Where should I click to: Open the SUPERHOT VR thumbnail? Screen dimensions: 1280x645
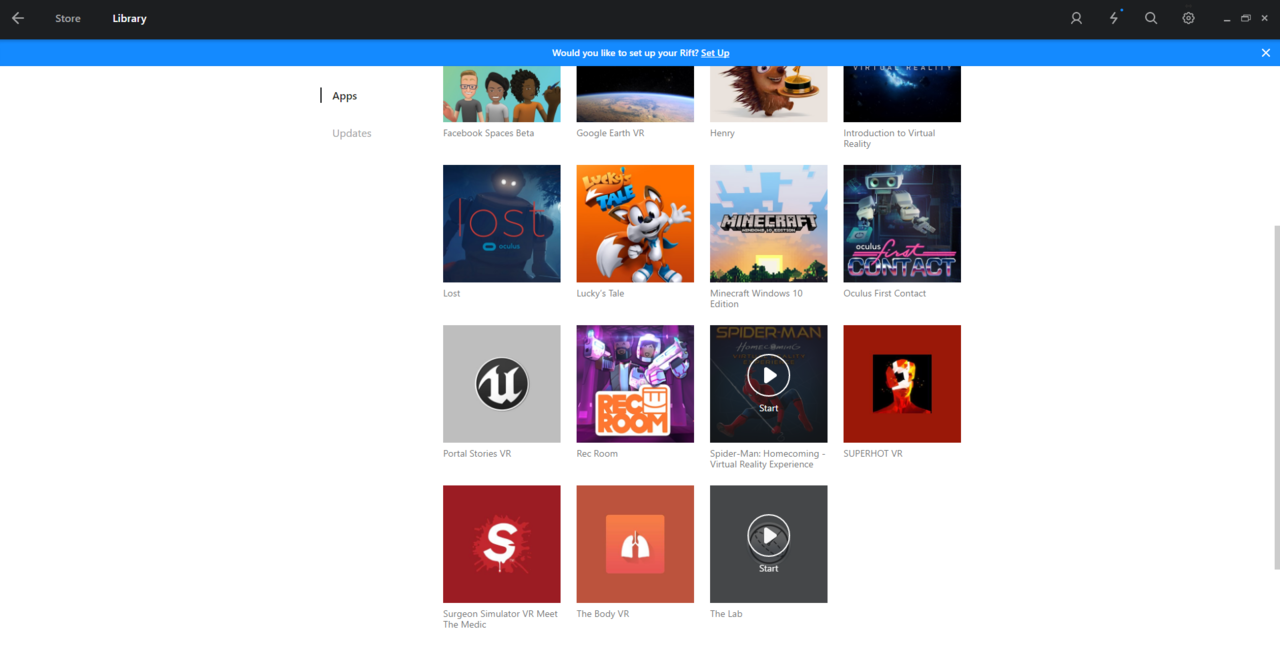[x=901, y=383]
